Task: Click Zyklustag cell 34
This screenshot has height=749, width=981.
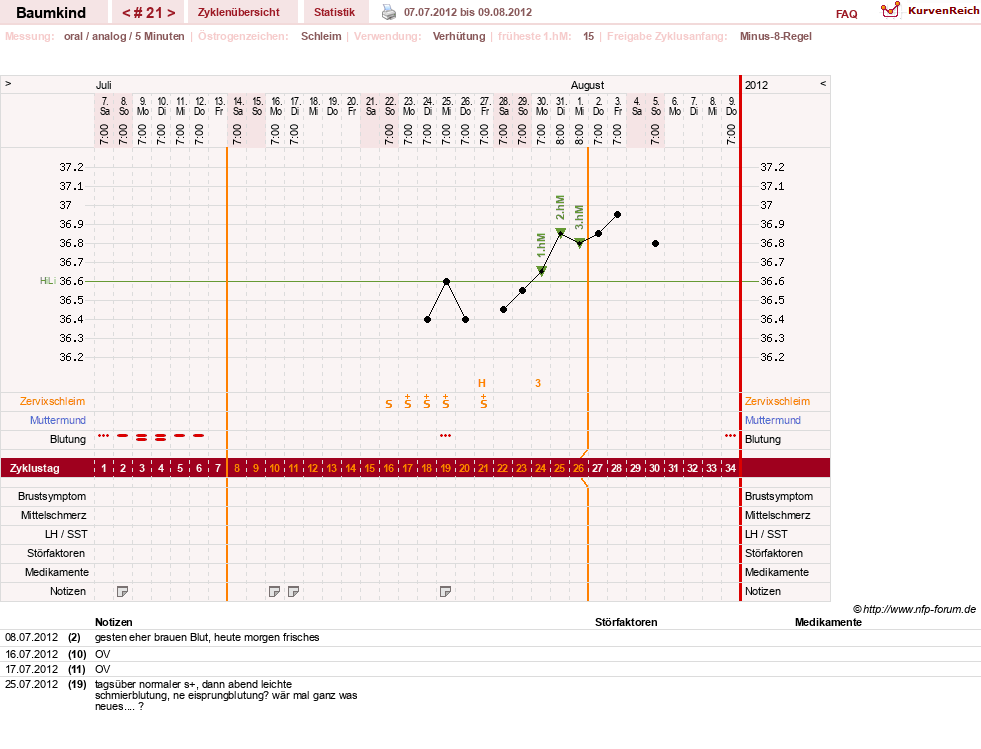Action: pos(730,468)
